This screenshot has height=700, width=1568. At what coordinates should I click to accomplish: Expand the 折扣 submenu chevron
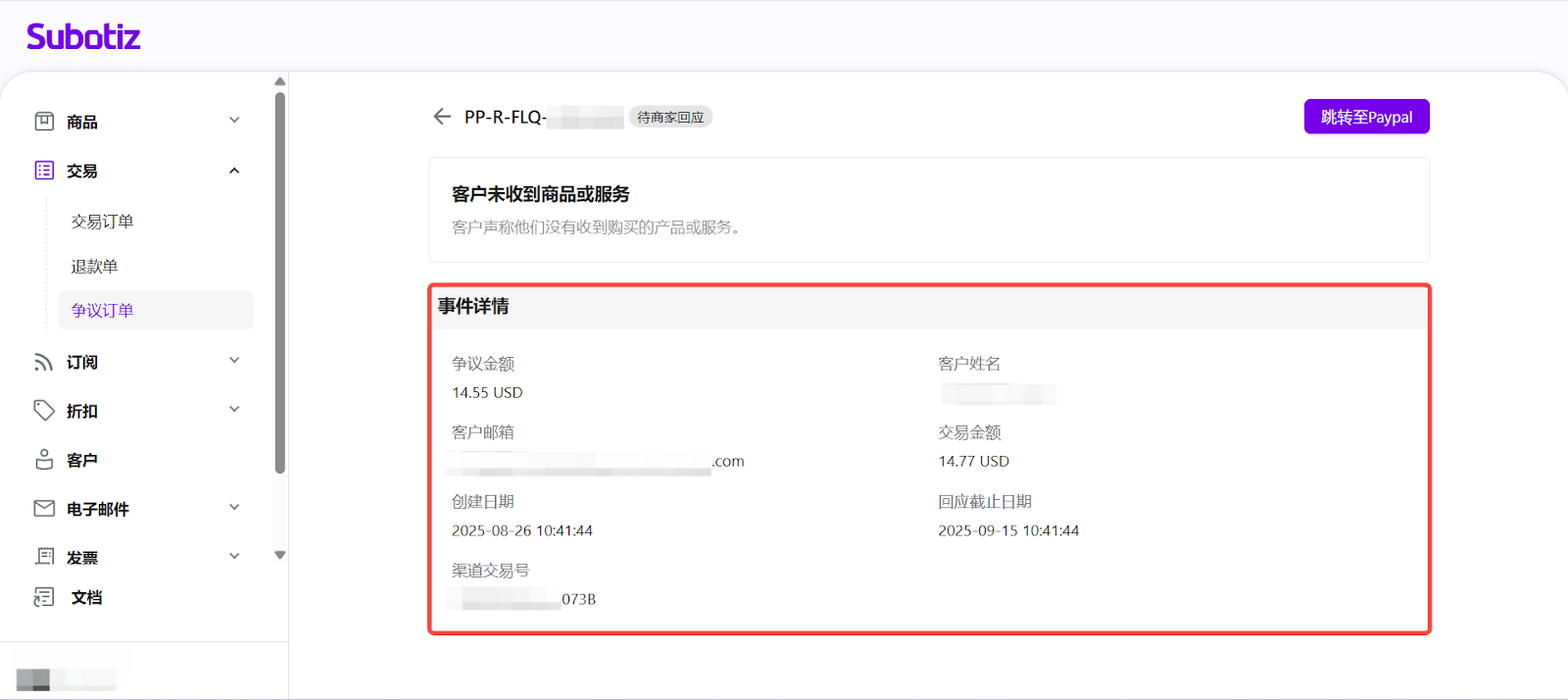[x=234, y=410]
